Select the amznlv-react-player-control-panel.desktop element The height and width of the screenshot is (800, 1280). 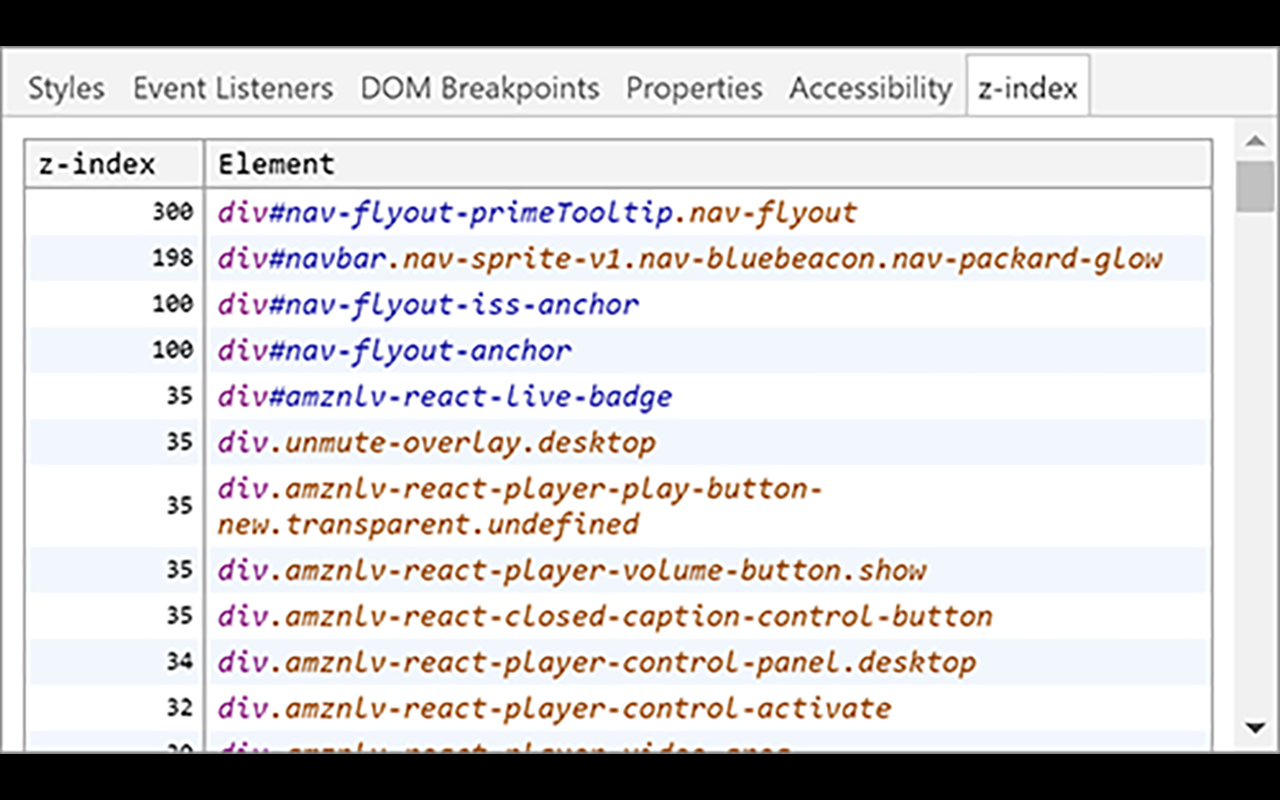pyautogui.click(x=594, y=661)
